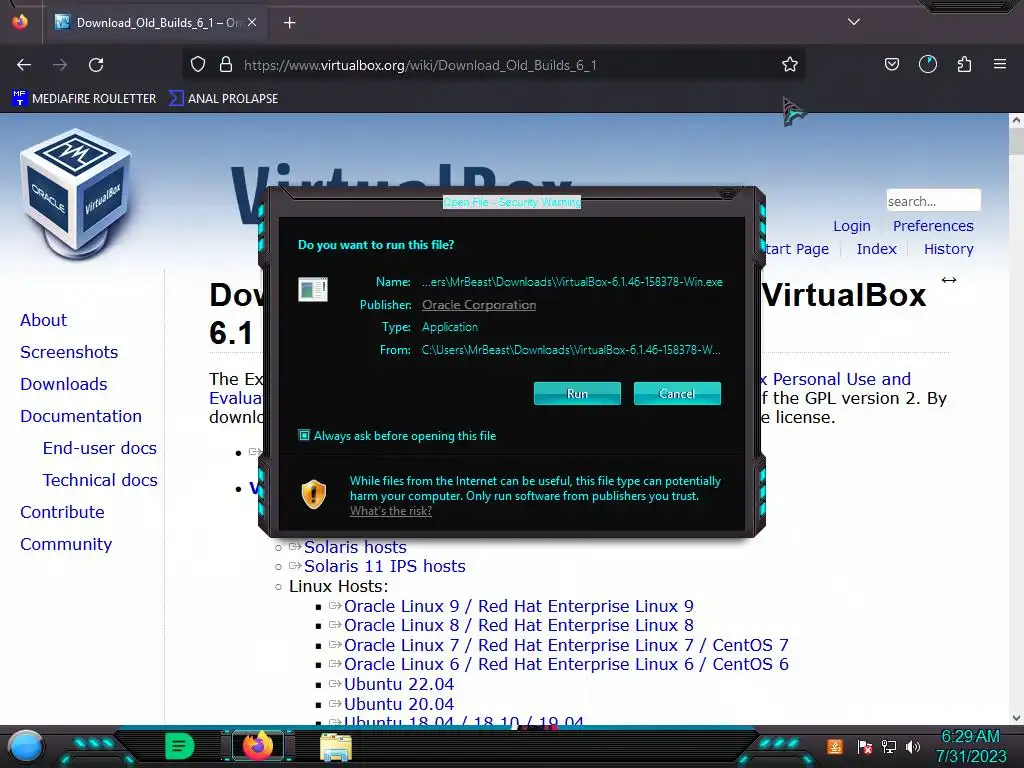Close the security warning dialog

[728, 193]
